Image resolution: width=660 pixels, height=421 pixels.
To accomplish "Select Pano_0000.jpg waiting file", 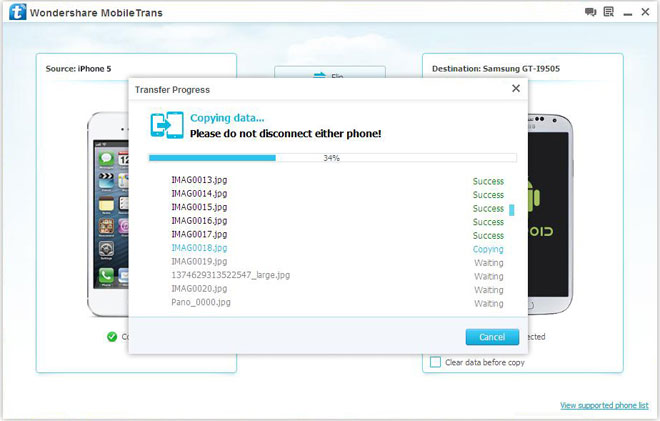I will point(201,302).
